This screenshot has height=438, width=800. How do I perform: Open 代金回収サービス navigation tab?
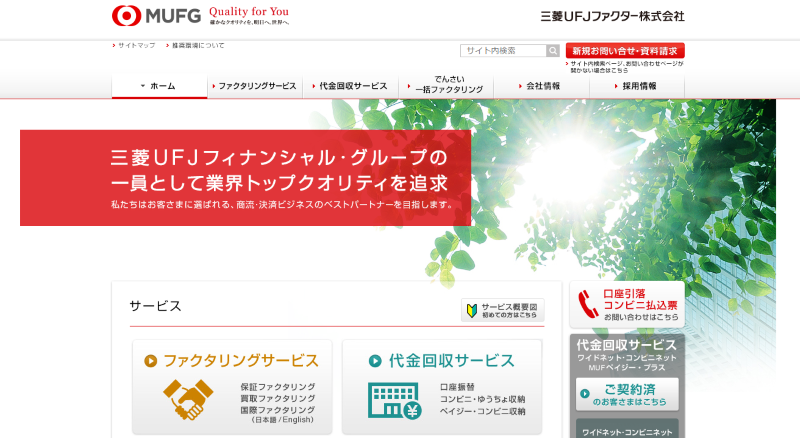(351, 86)
